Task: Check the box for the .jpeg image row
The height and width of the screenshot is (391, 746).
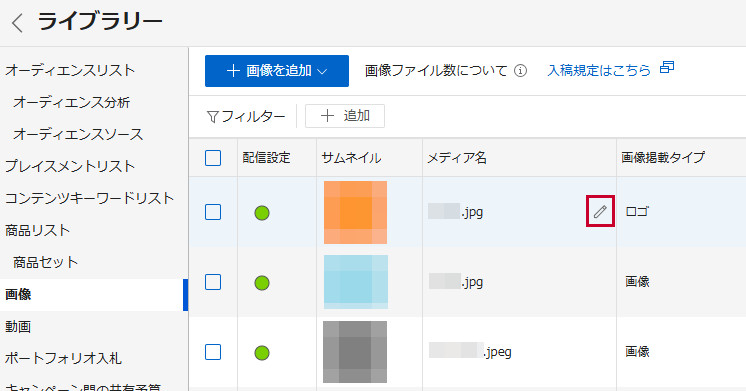Action: click(x=213, y=352)
